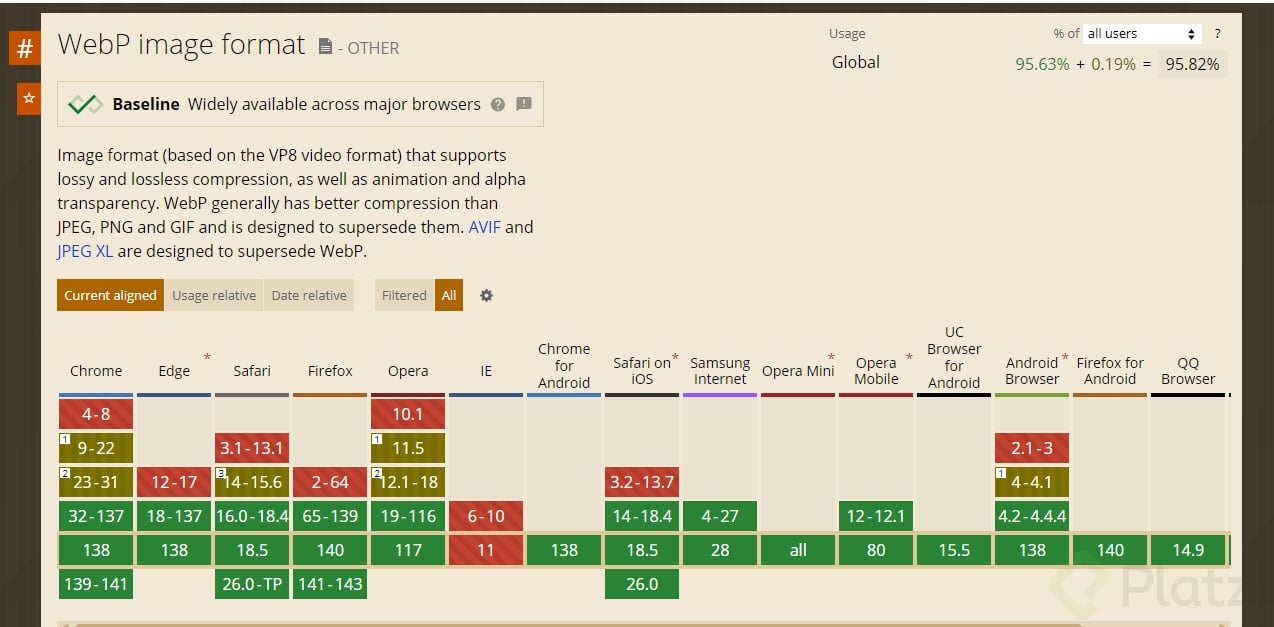This screenshot has width=1274, height=627.
Task: Click the UC Browser for Android header
Action: (x=954, y=358)
